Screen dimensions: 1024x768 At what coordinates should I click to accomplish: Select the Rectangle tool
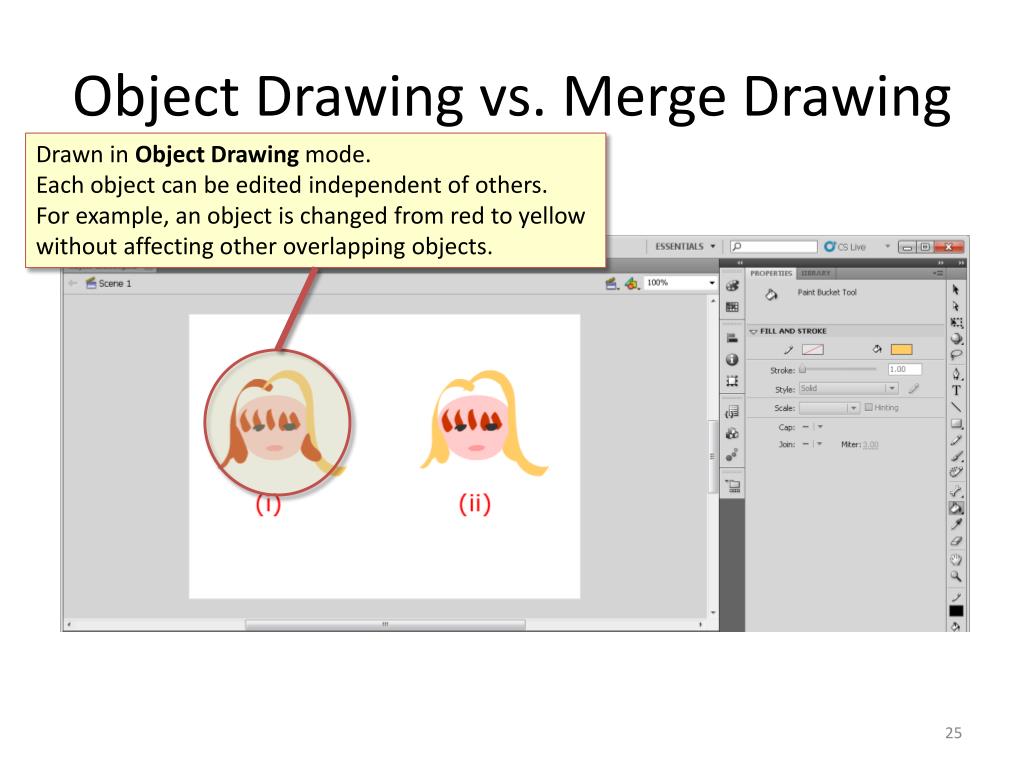coord(956,424)
